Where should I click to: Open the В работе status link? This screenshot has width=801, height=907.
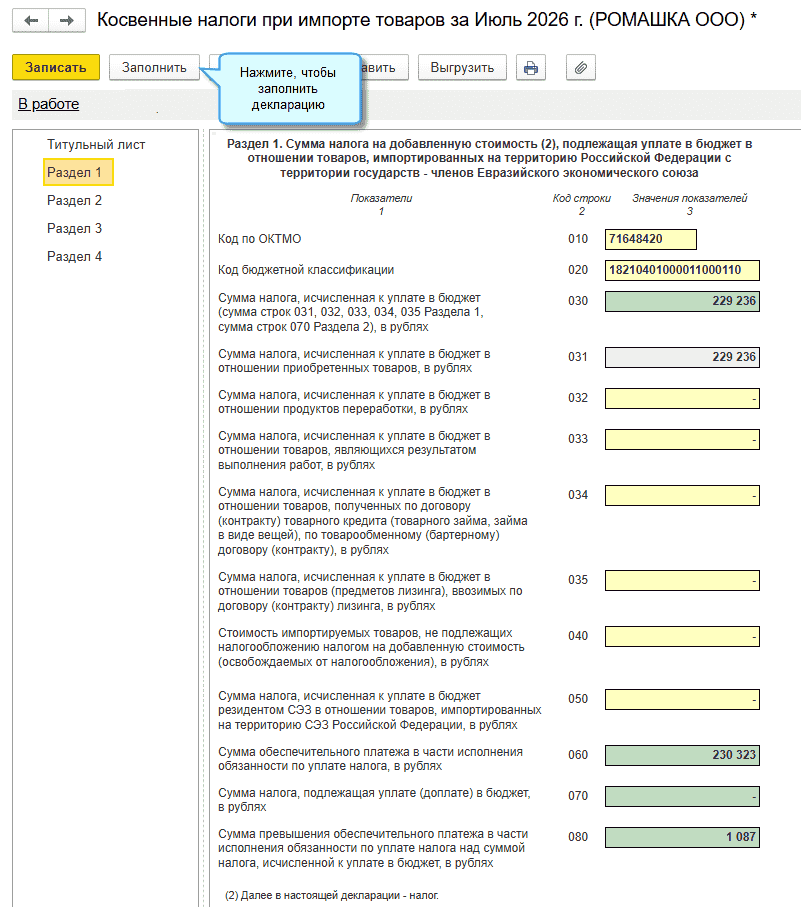tap(49, 104)
